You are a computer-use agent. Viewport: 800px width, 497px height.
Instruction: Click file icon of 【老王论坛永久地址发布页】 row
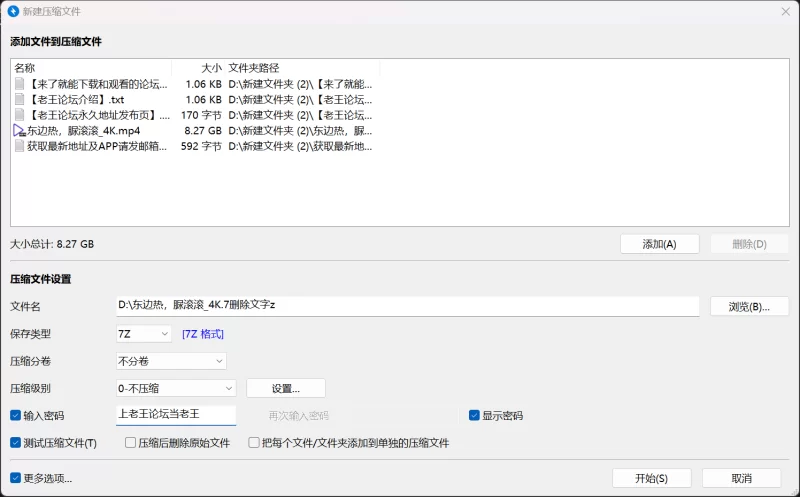pyautogui.click(x=19, y=115)
